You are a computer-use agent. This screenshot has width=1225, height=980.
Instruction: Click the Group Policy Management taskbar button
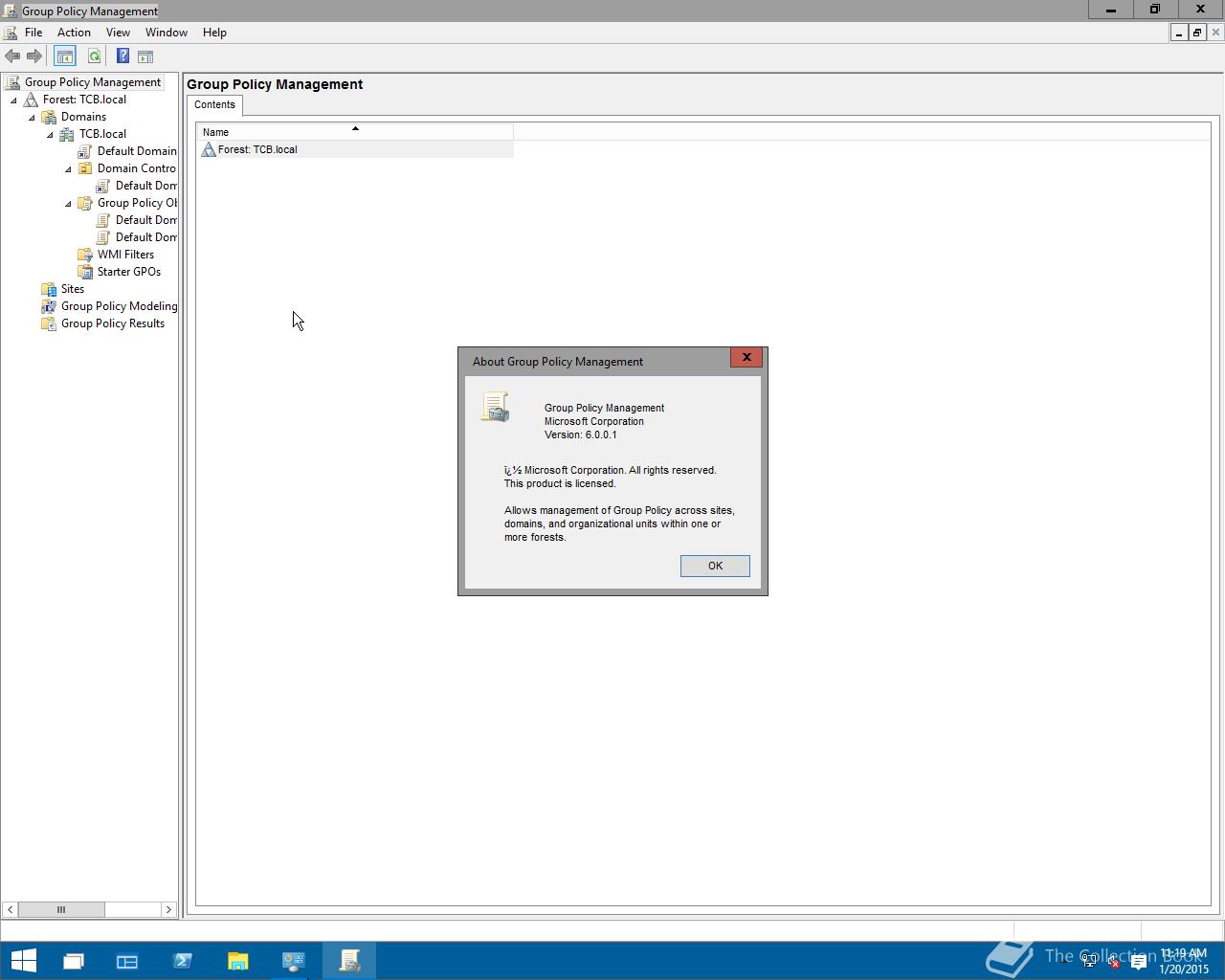point(348,960)
